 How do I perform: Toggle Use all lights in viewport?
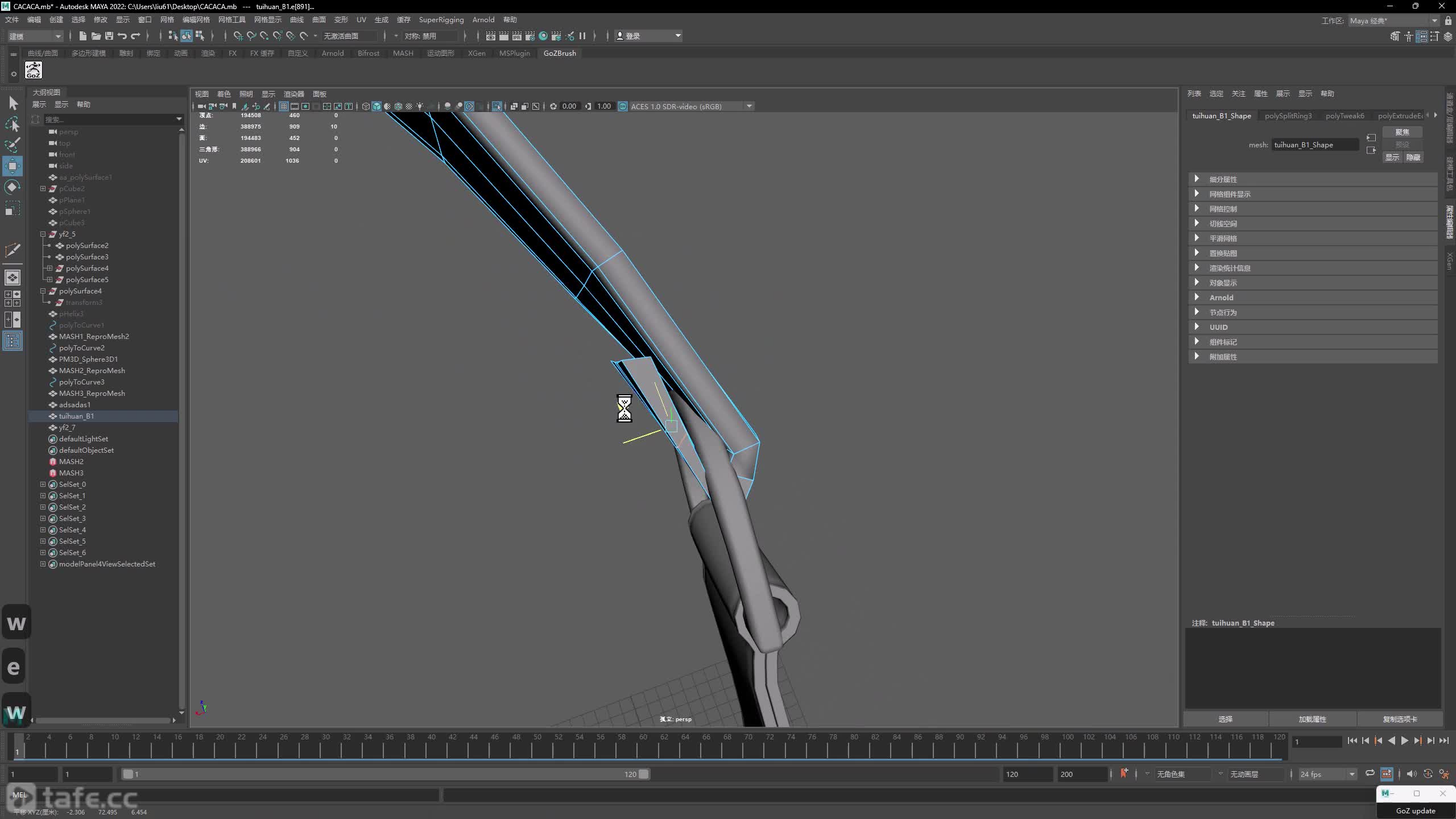point(420,106)
